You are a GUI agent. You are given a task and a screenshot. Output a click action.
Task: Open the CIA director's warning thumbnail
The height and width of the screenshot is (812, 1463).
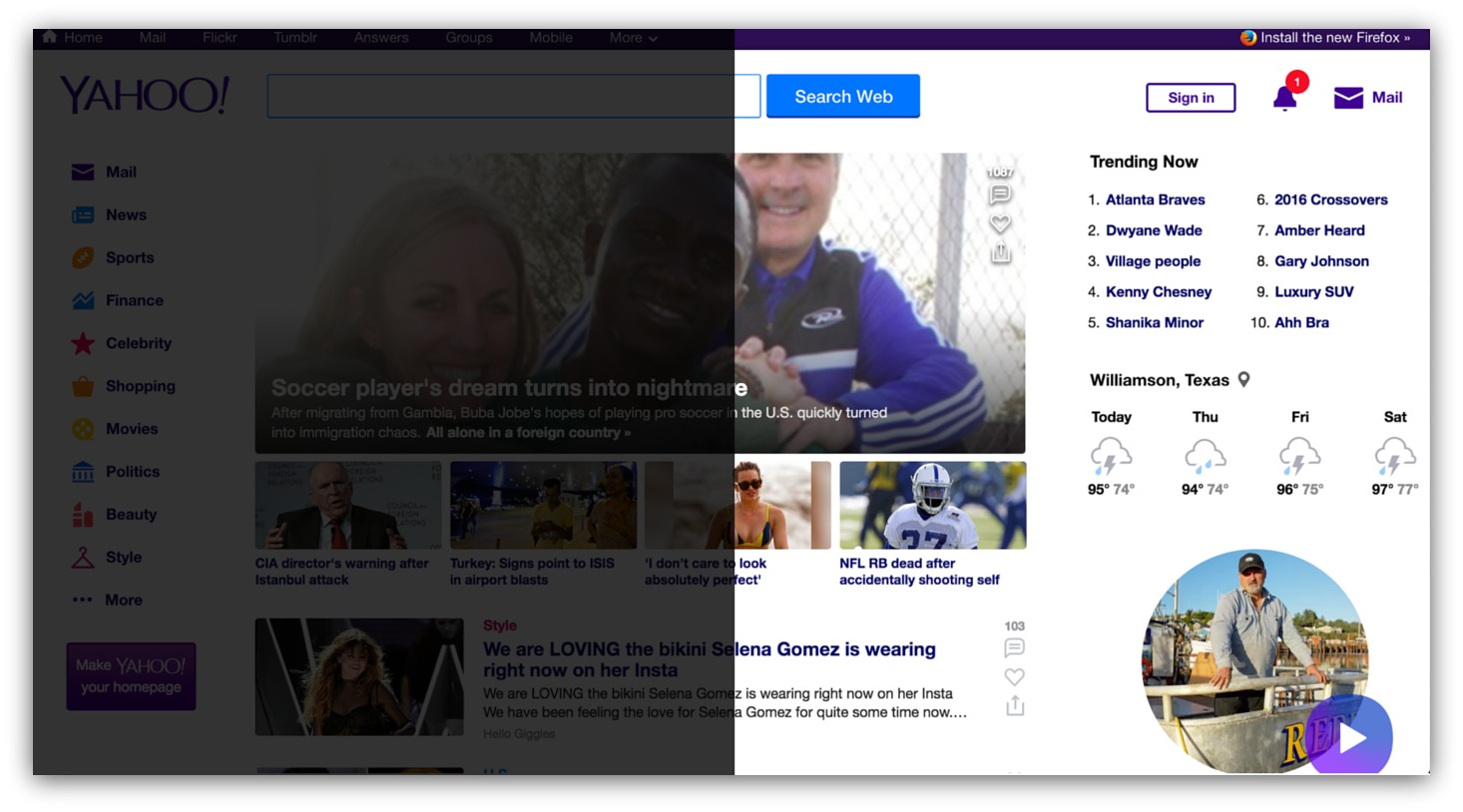(348, 505)
